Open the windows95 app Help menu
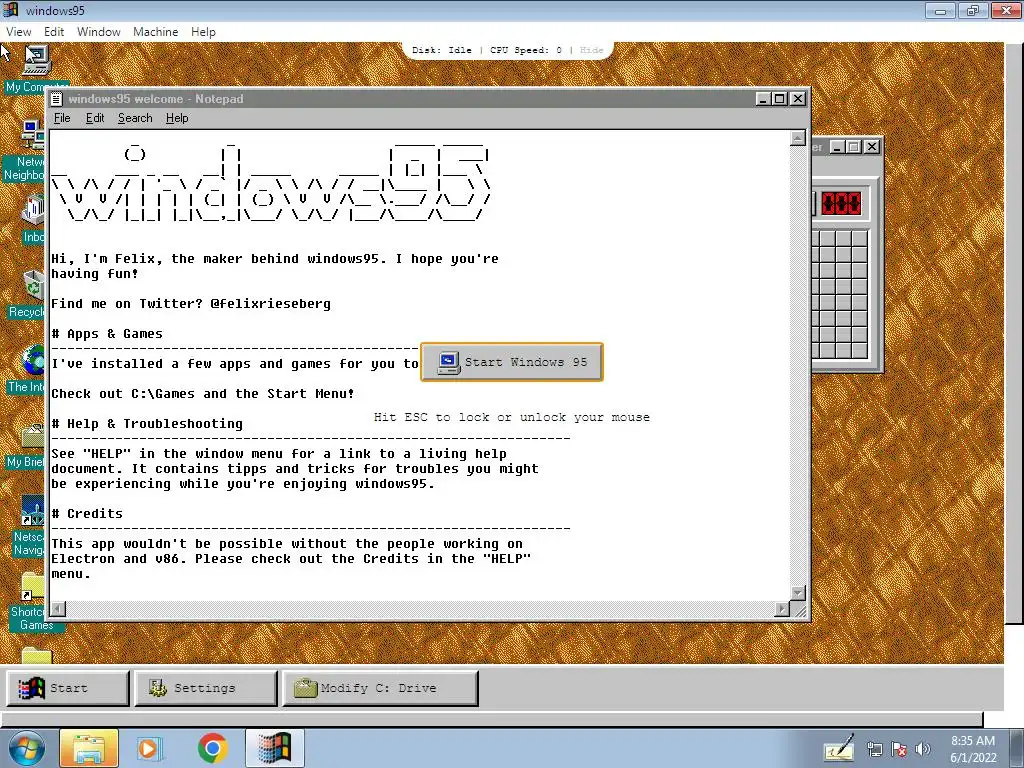Viewport: 1024px width, 768px height. 203,31
